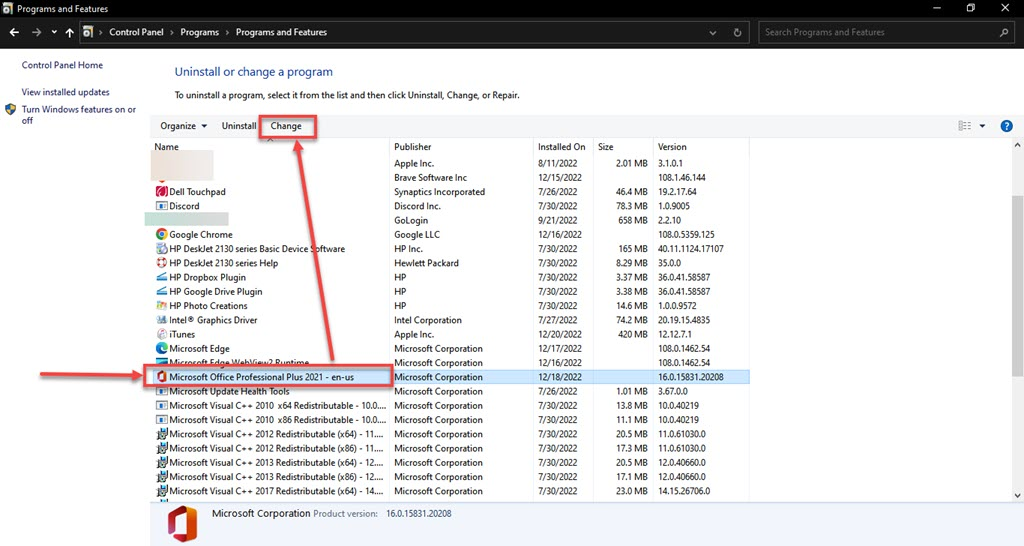Click install date 12/20/2022 cell
Image resolution: width=1024 pixels, height=546 pixels.
[560, 334]
